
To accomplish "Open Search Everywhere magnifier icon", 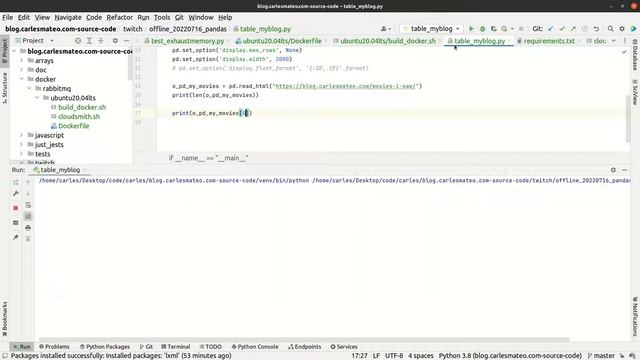I will click(610, 29).
